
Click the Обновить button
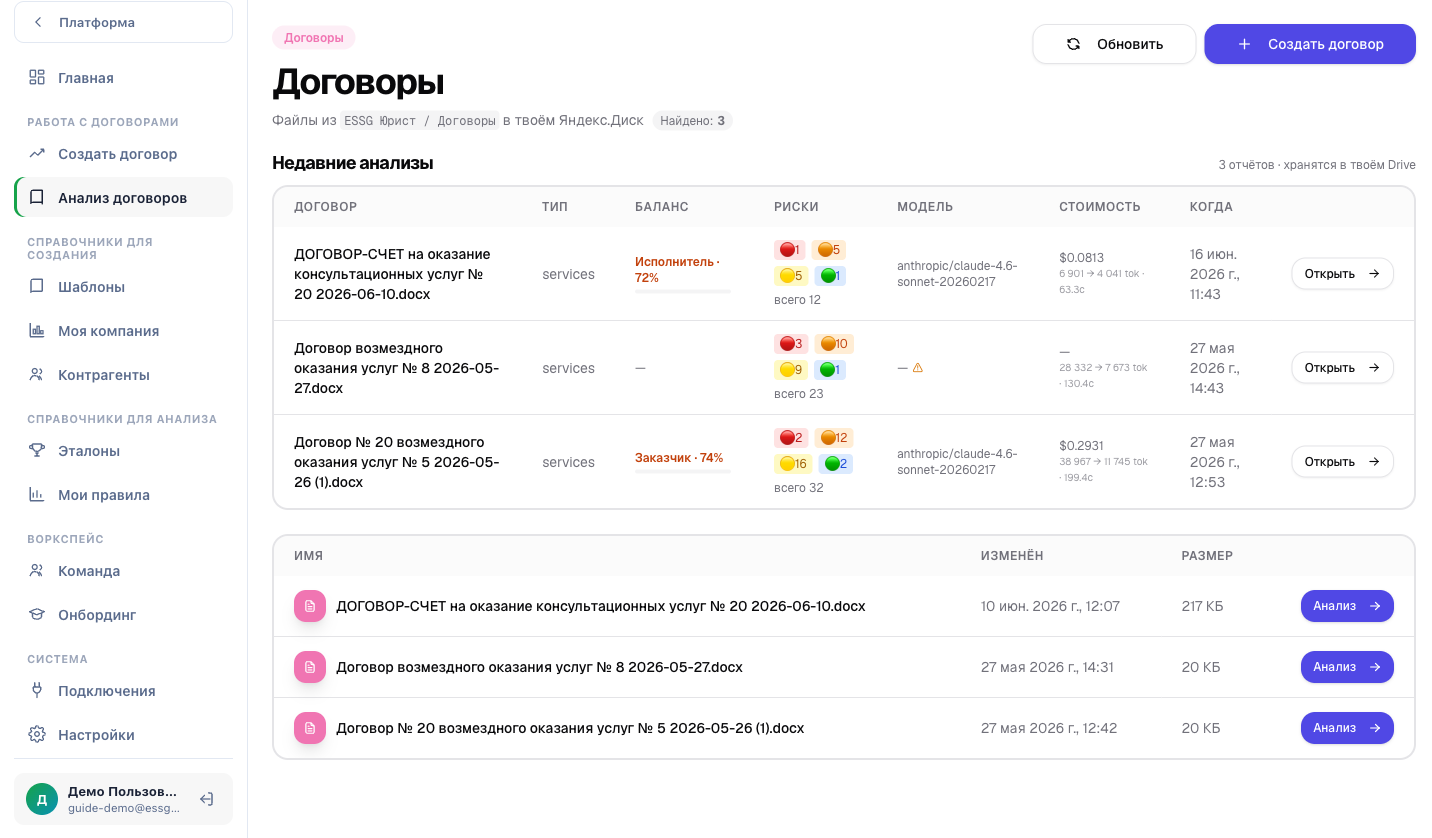[1114, 44]
